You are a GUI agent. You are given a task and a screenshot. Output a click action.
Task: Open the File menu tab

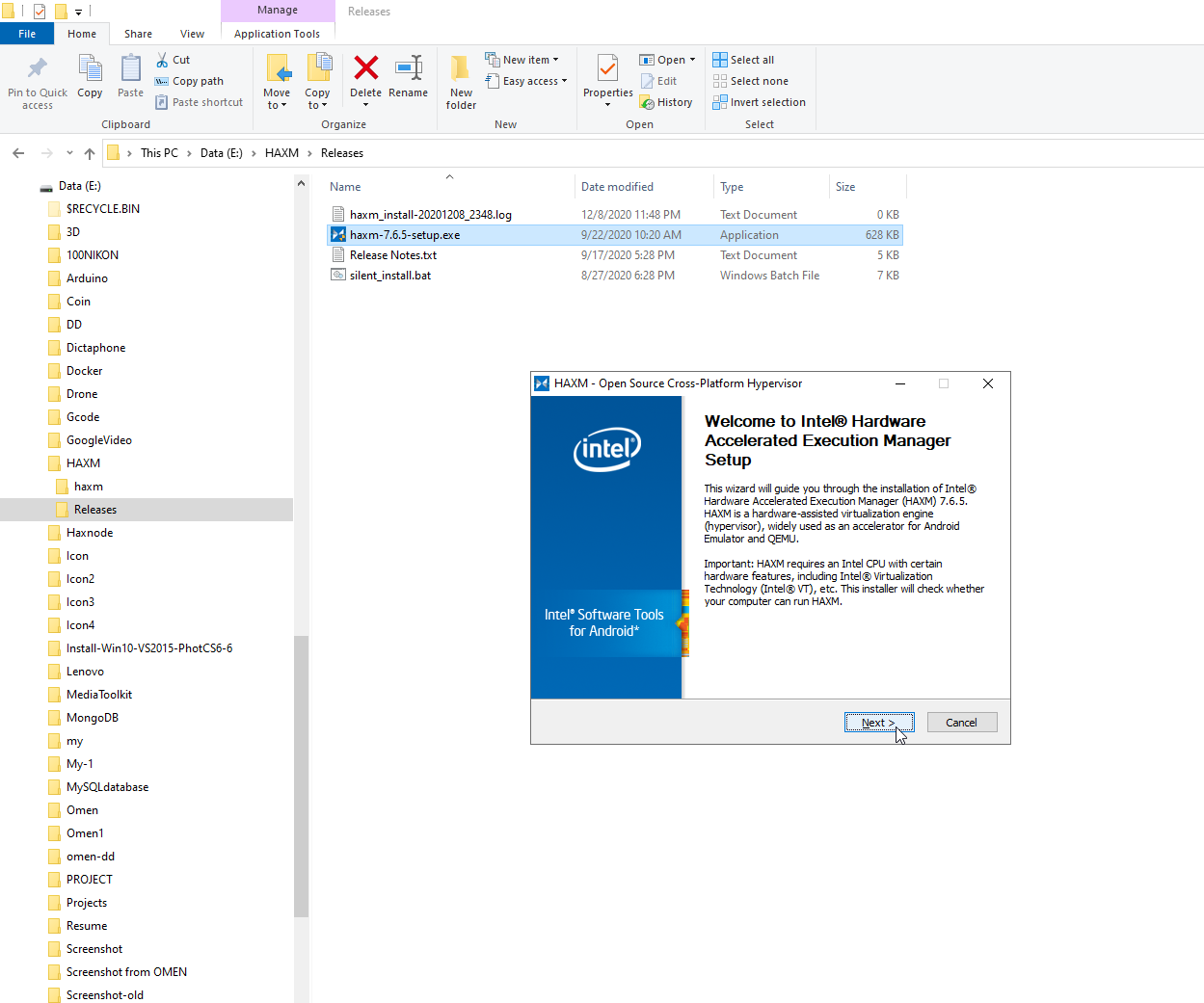(27, 34)
